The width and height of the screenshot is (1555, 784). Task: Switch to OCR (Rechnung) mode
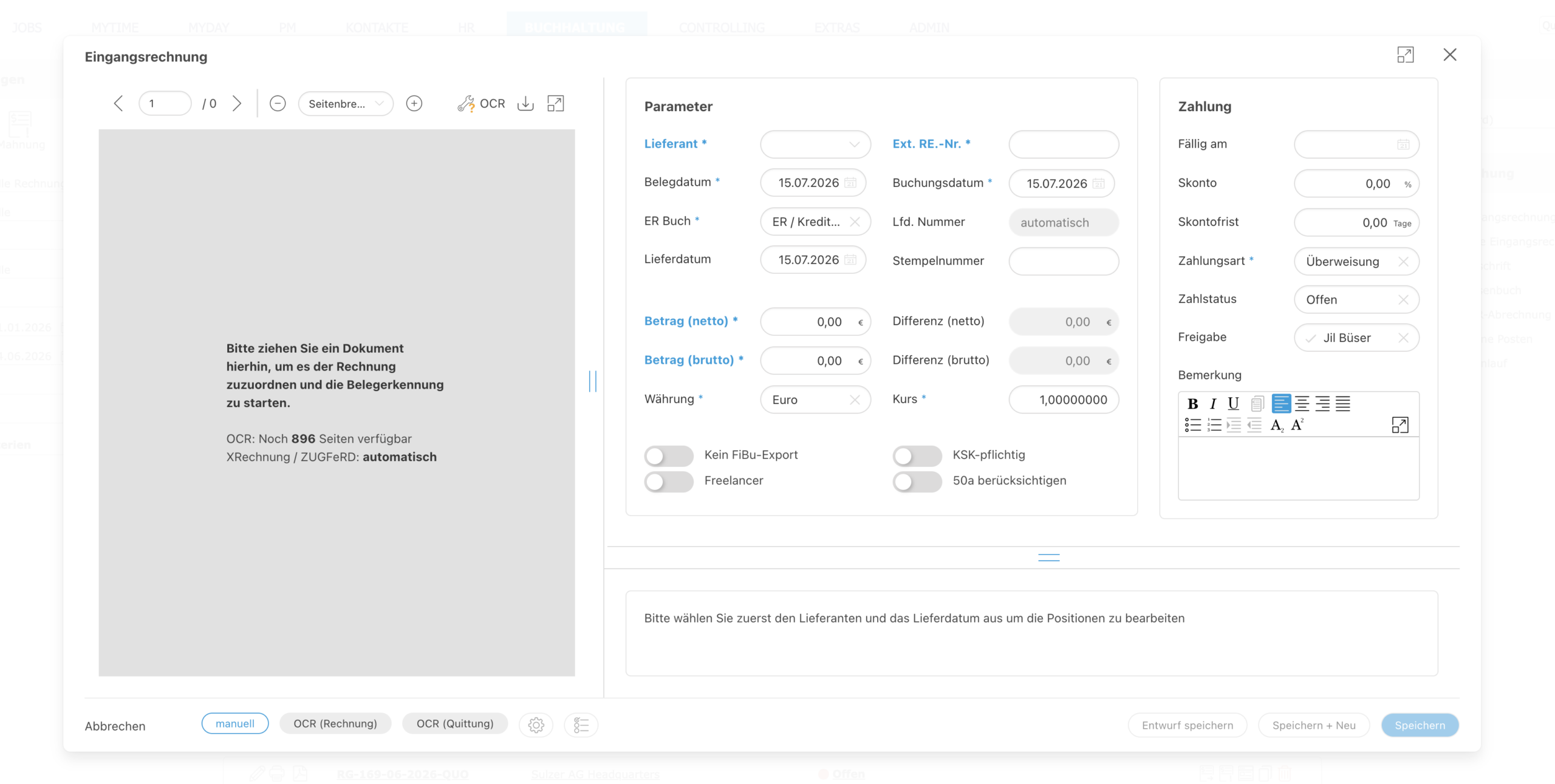pos(335,724)
